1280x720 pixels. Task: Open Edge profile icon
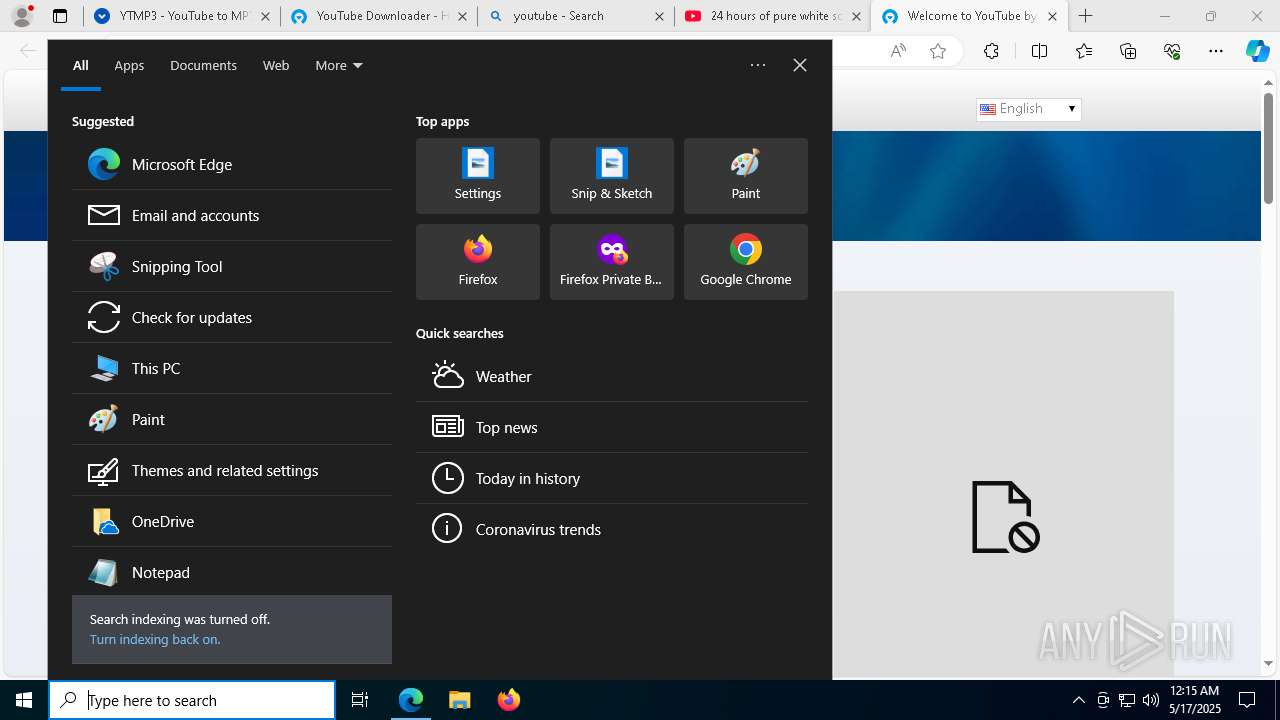22,16
